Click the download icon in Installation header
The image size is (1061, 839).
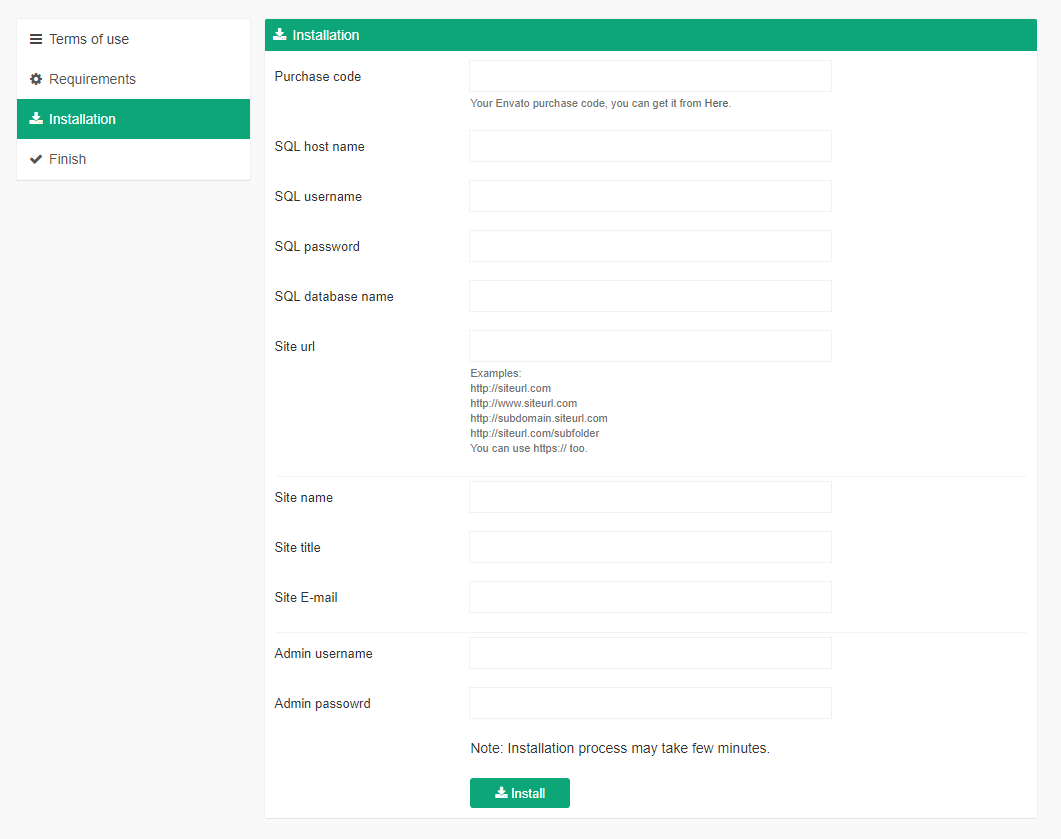point(279,35)
